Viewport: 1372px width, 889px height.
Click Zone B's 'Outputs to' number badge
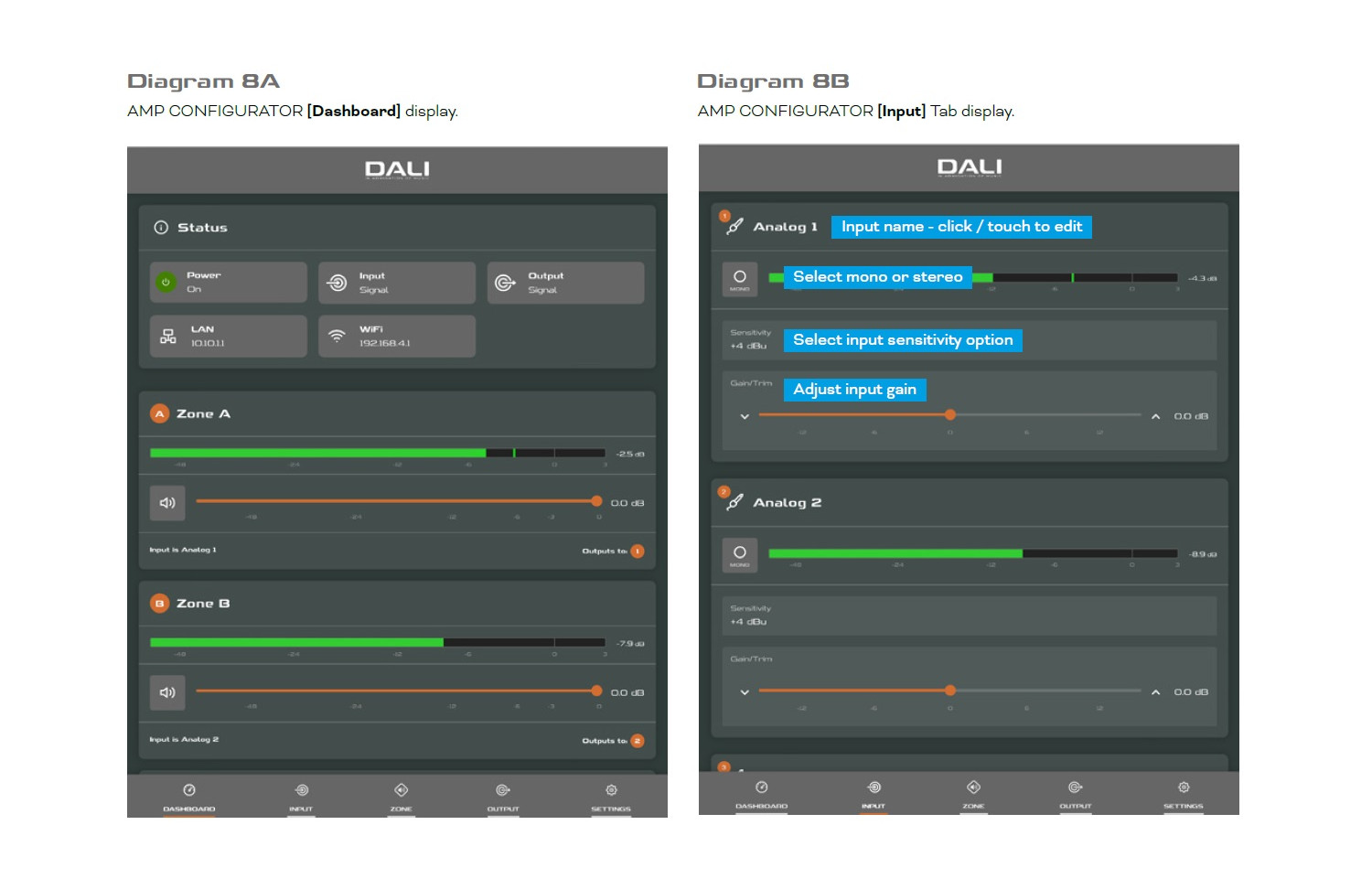tap(638, 741)
